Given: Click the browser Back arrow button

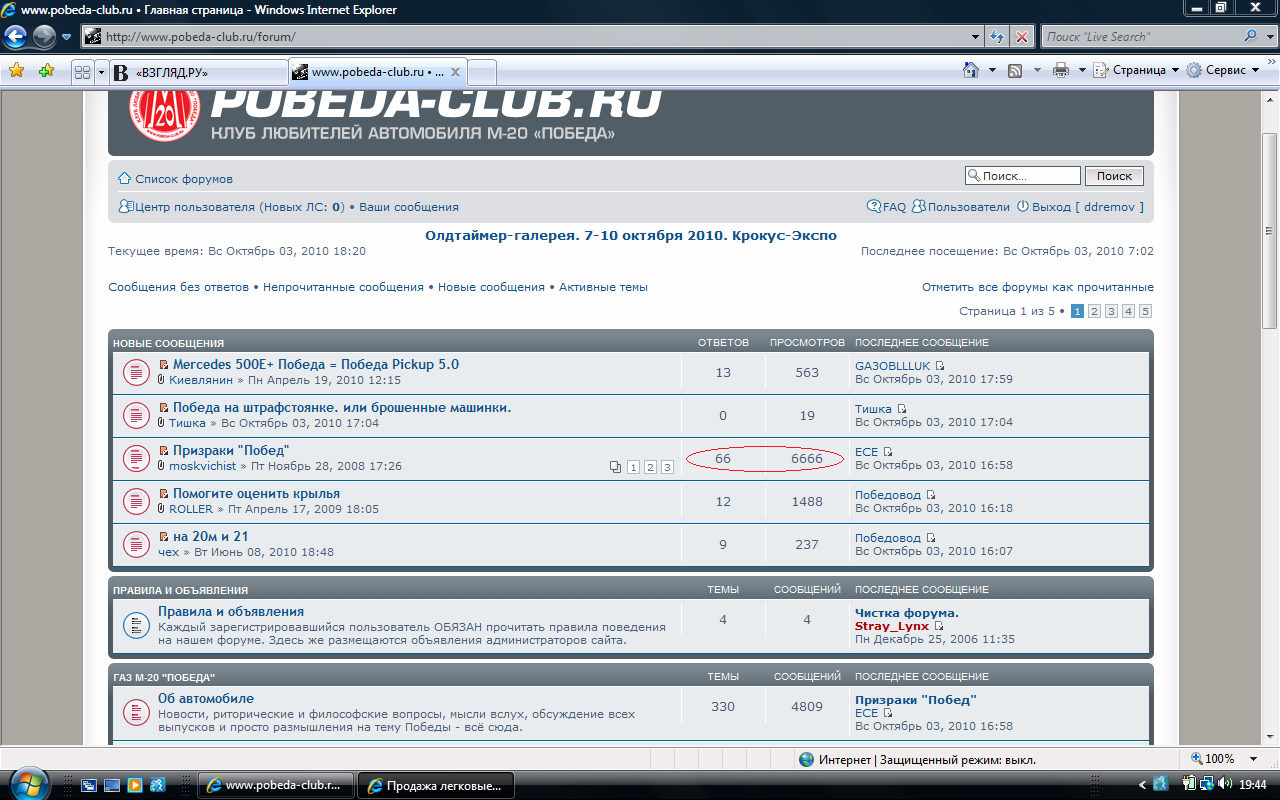Looking at the screenshot, I should (16, 37).
